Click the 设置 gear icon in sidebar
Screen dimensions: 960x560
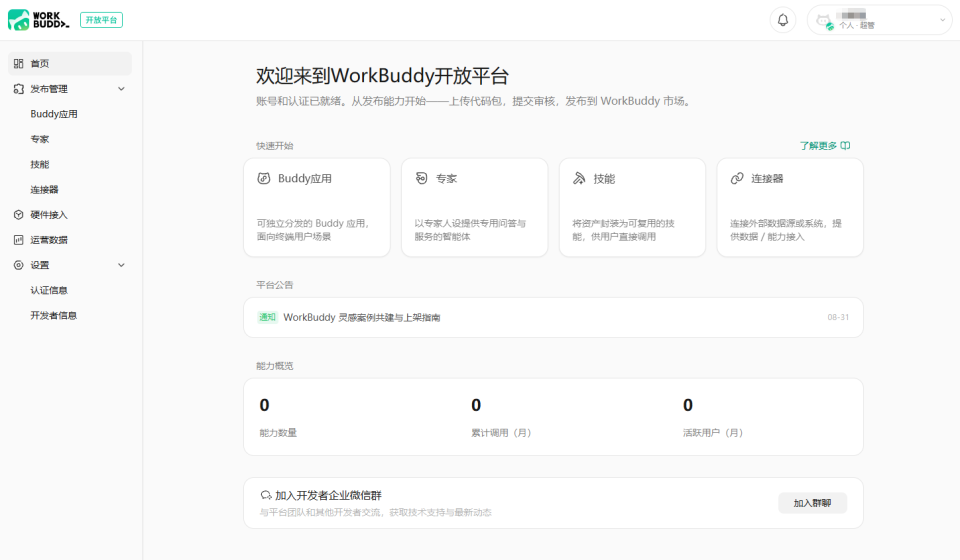coord(18,265)
